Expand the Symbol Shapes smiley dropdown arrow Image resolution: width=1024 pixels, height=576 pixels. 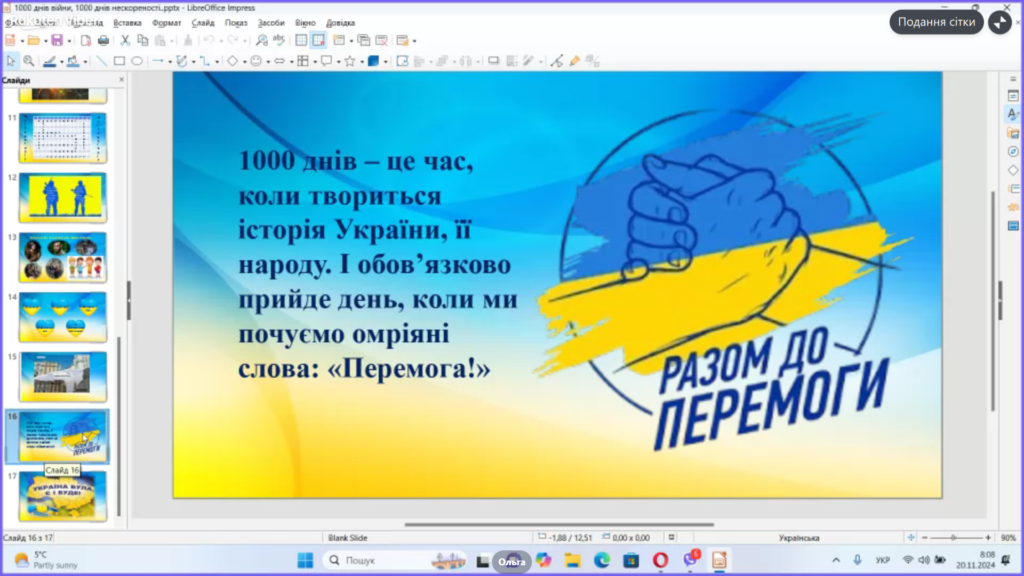pos(268,61)
